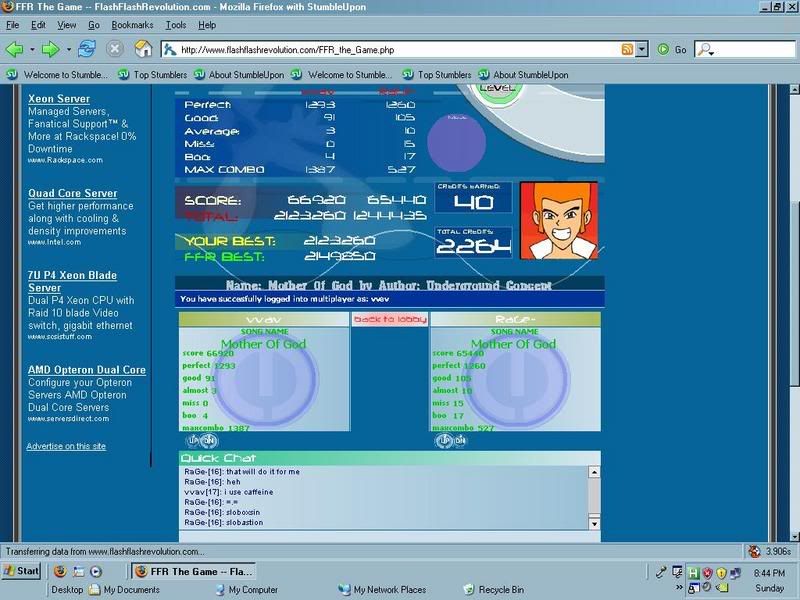Click the Quick Chat scrollbar down arrow
The width and height of the screenshot is (800, 600).
point(594,523)
